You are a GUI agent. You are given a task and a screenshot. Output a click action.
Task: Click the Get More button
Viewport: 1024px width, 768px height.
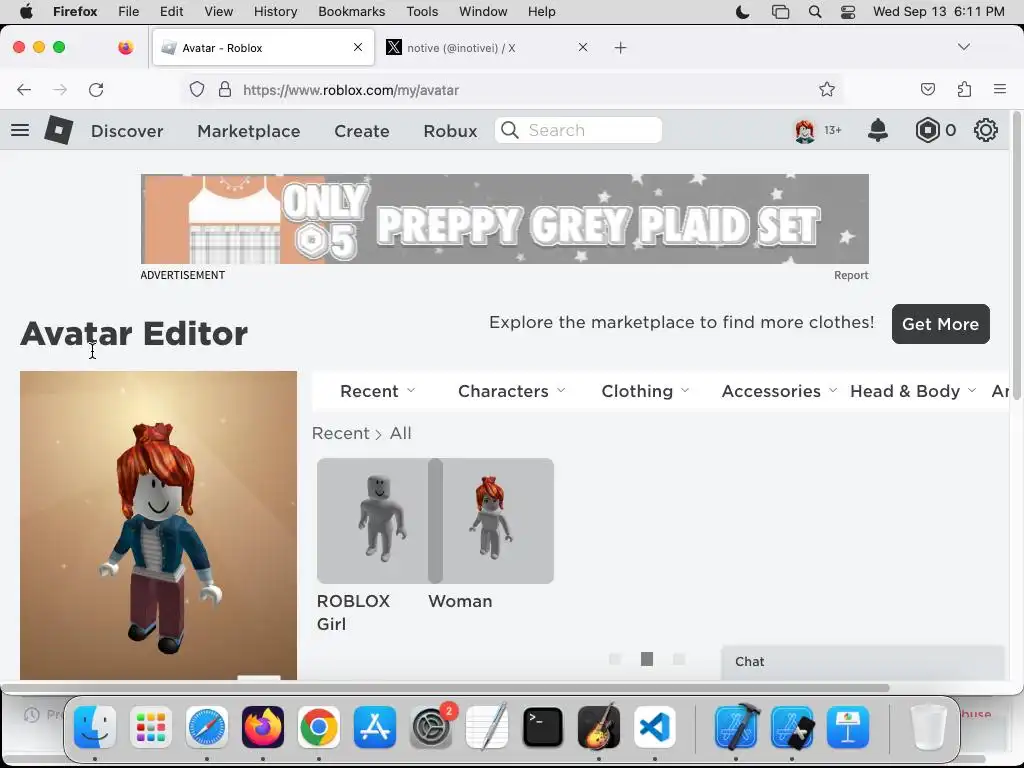[x=940, y=324]
